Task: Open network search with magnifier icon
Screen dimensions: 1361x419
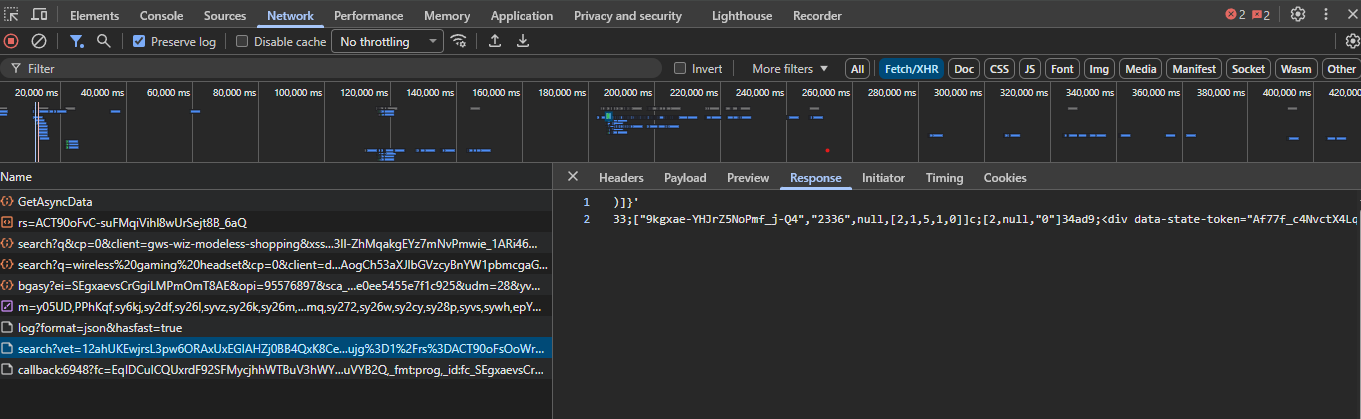Action: click(103, 41)
